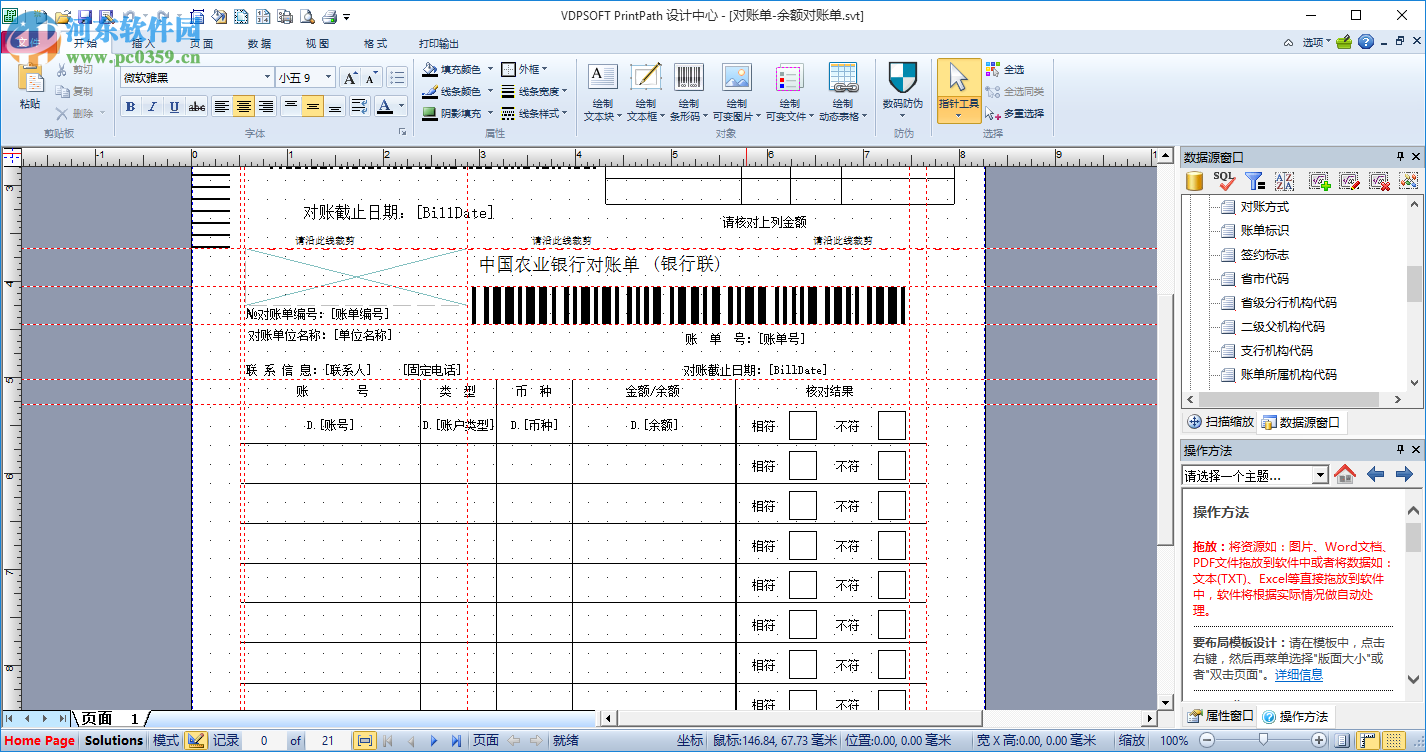Image resolution: width=1426 pixels, height=752 pixels.
Task: Open the Page (页面) ribbon tab
Action: coord(201,44)
